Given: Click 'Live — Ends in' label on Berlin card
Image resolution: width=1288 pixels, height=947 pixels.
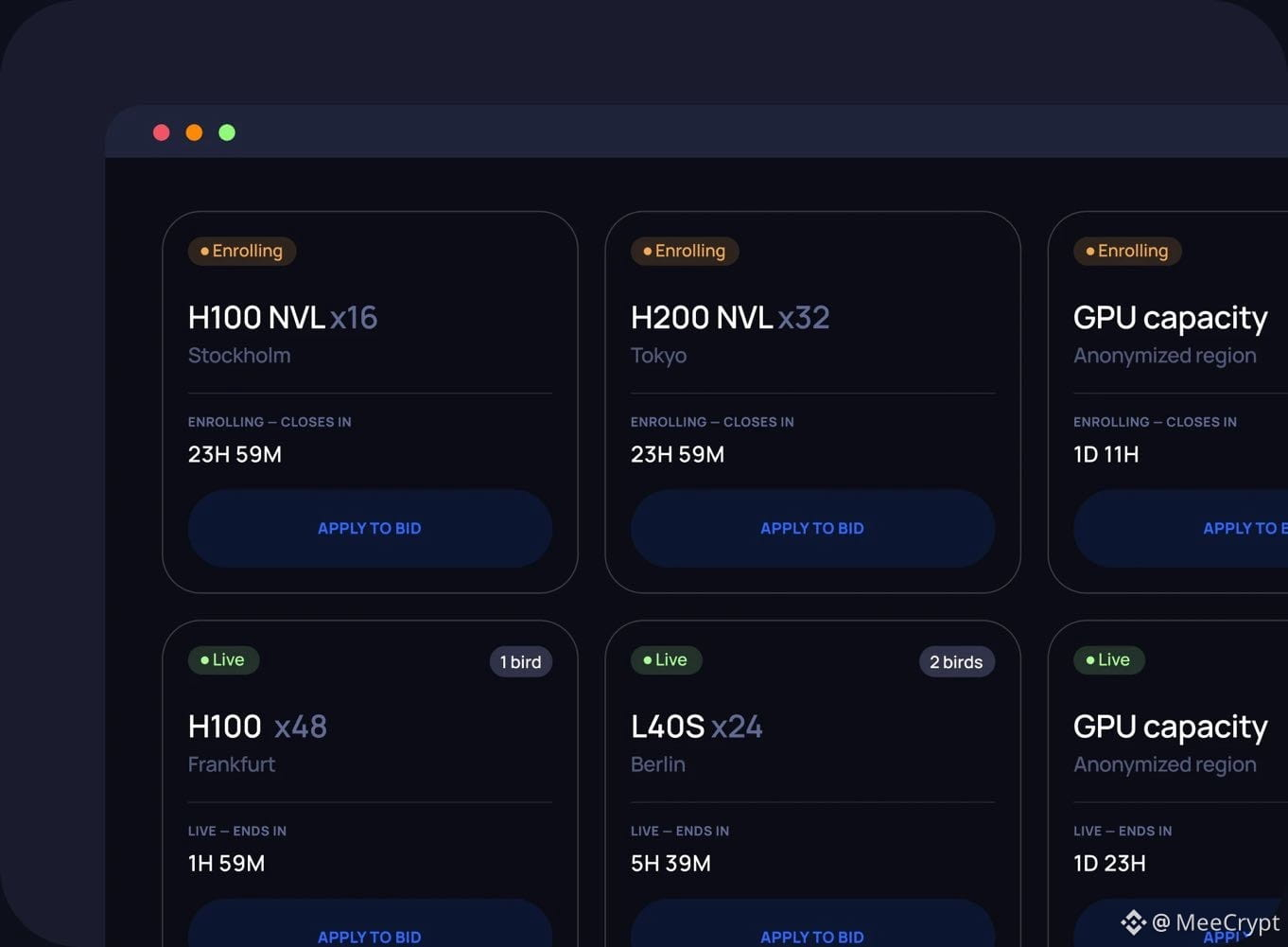Looking at the screenshot, I should point(680,831).
